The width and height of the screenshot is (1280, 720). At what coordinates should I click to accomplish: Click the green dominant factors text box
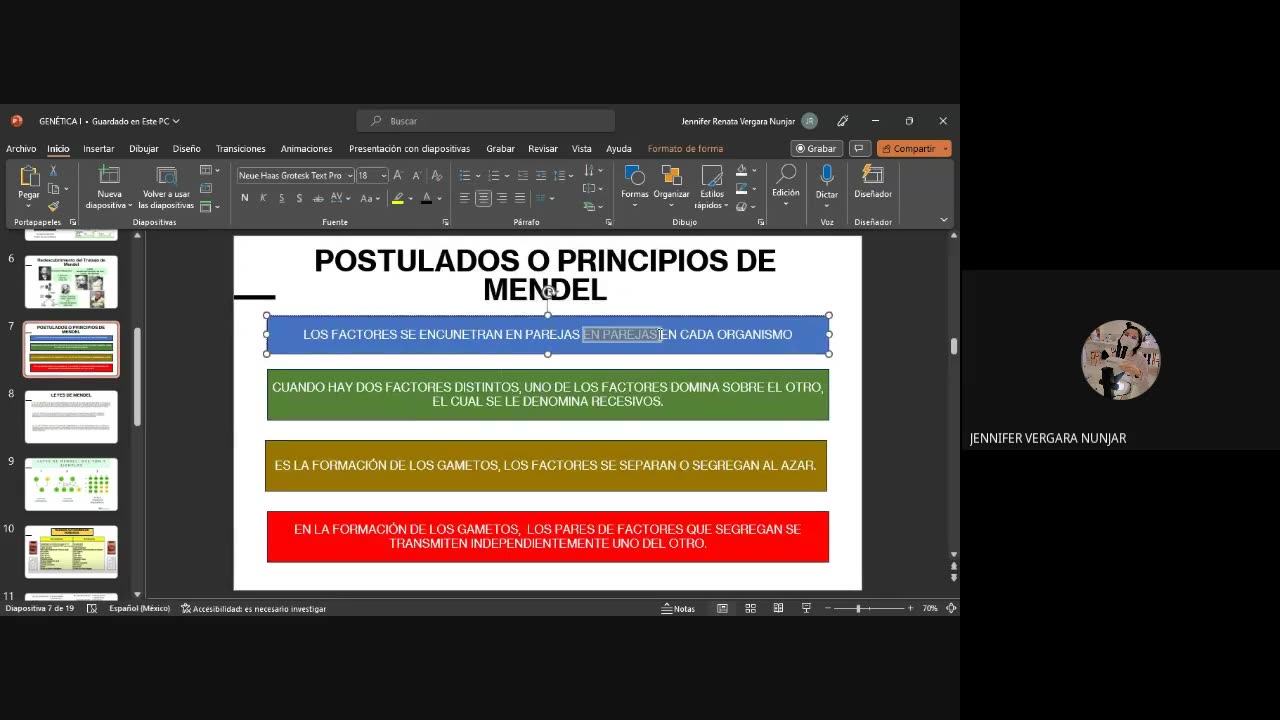pos(547,394)
